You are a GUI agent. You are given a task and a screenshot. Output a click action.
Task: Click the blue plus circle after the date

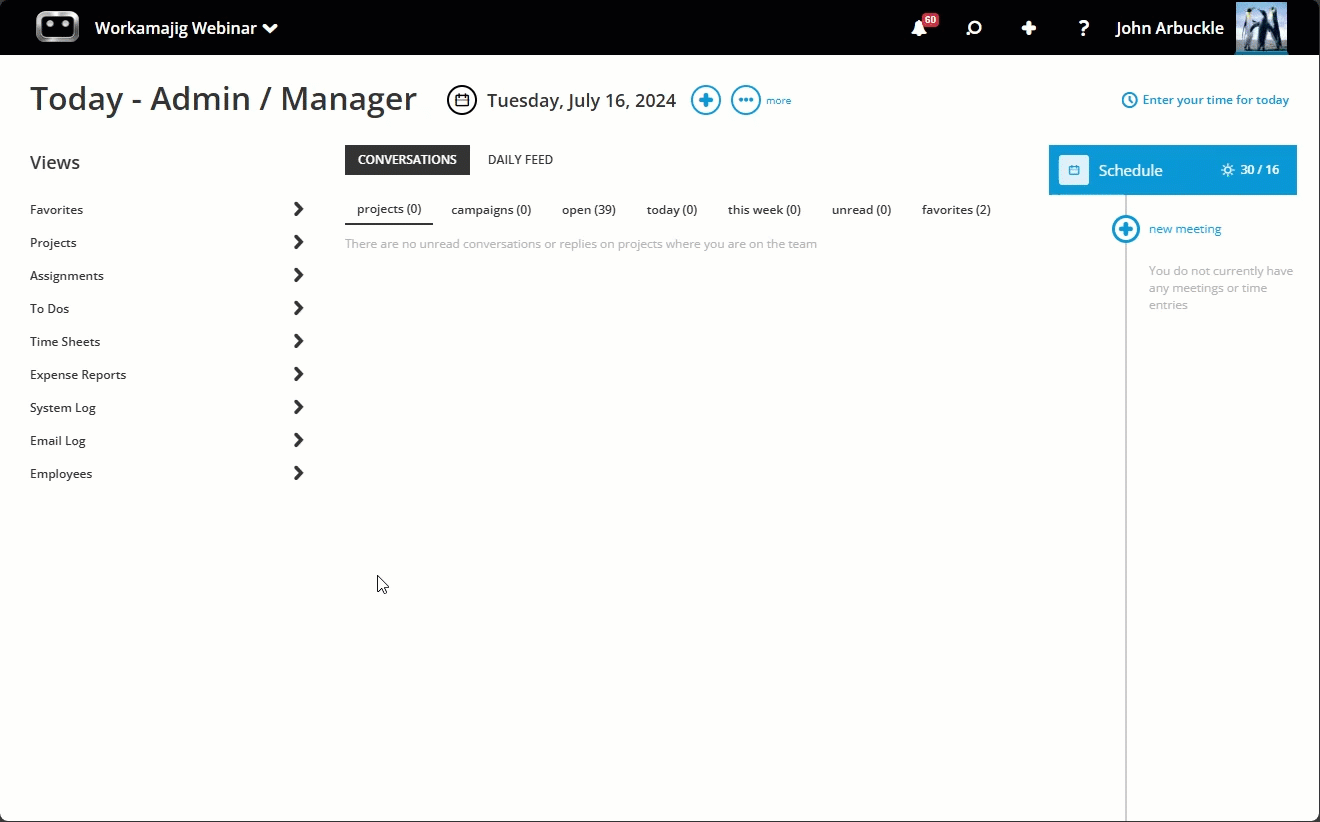click(705, 100)
